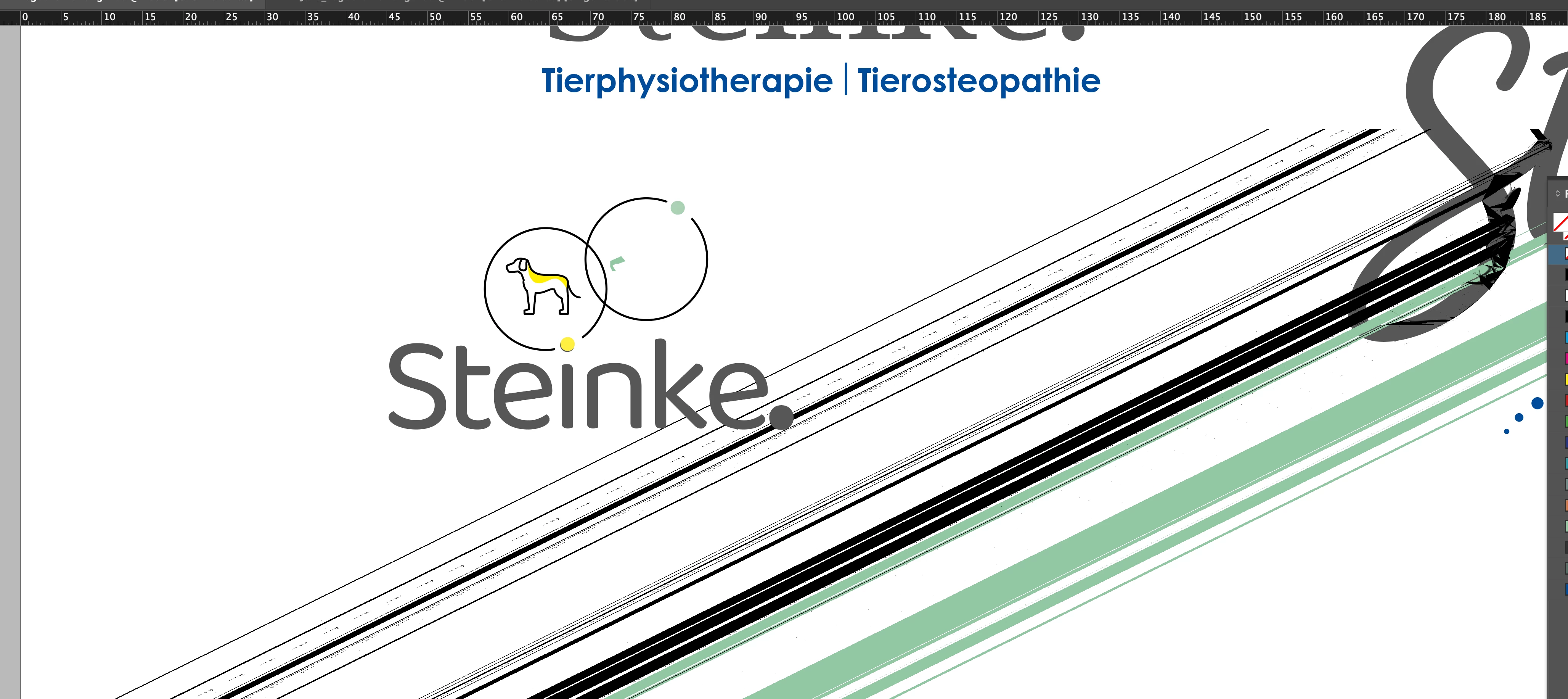Click the largest blue dot near the right edge
This screenshot has width=1568, height=699.
click(x=1537, y=403)
